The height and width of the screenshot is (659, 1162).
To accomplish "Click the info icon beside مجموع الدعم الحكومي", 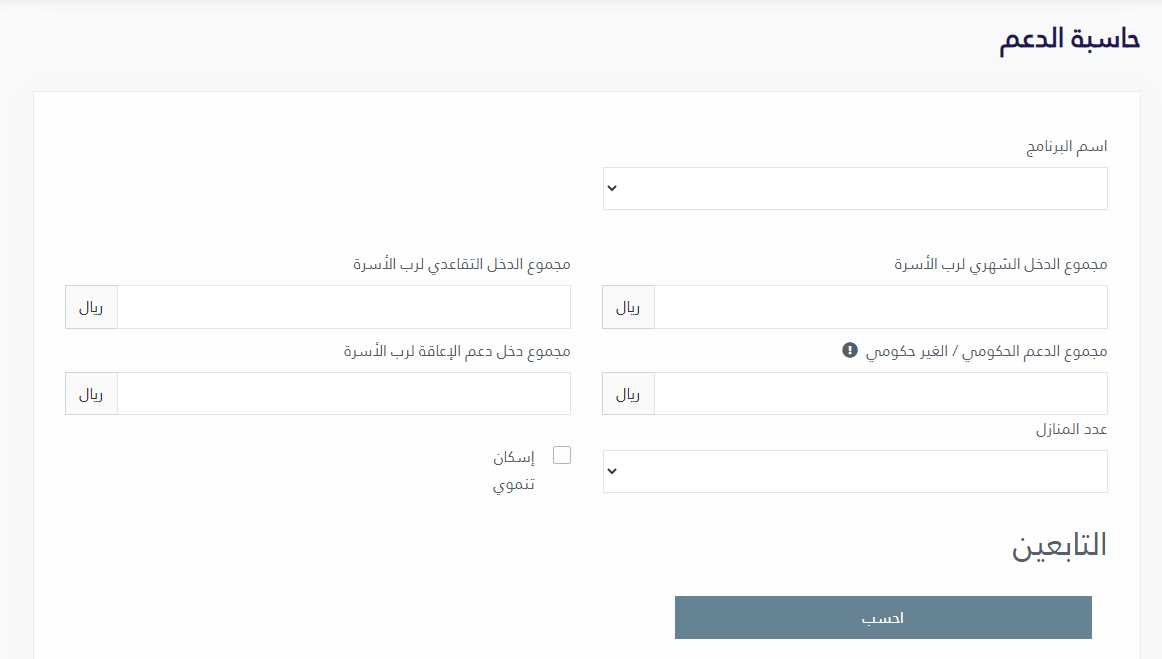I will point(849,350).
